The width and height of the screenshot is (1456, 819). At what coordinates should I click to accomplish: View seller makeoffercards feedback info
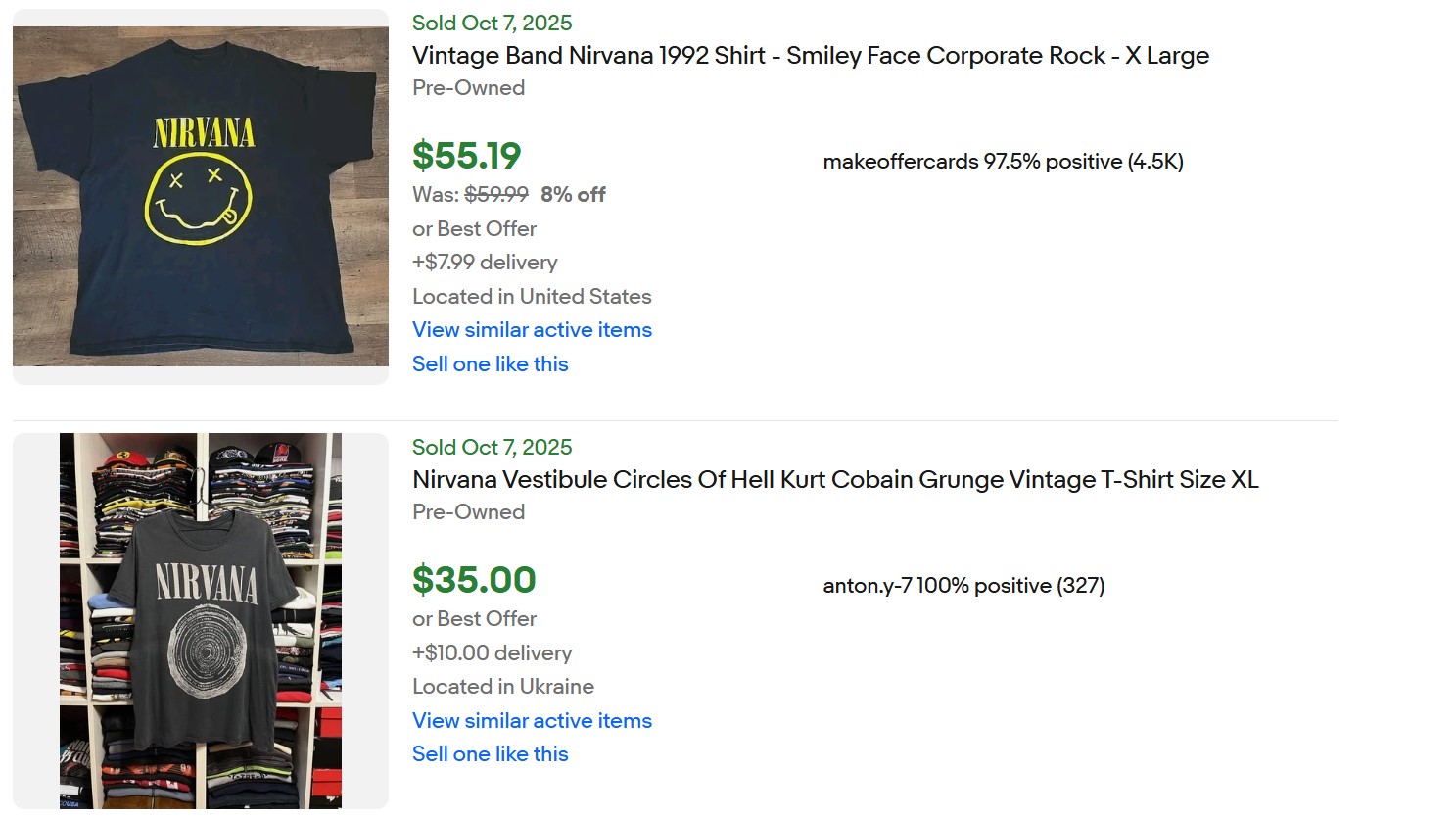tap(1003, 162)
